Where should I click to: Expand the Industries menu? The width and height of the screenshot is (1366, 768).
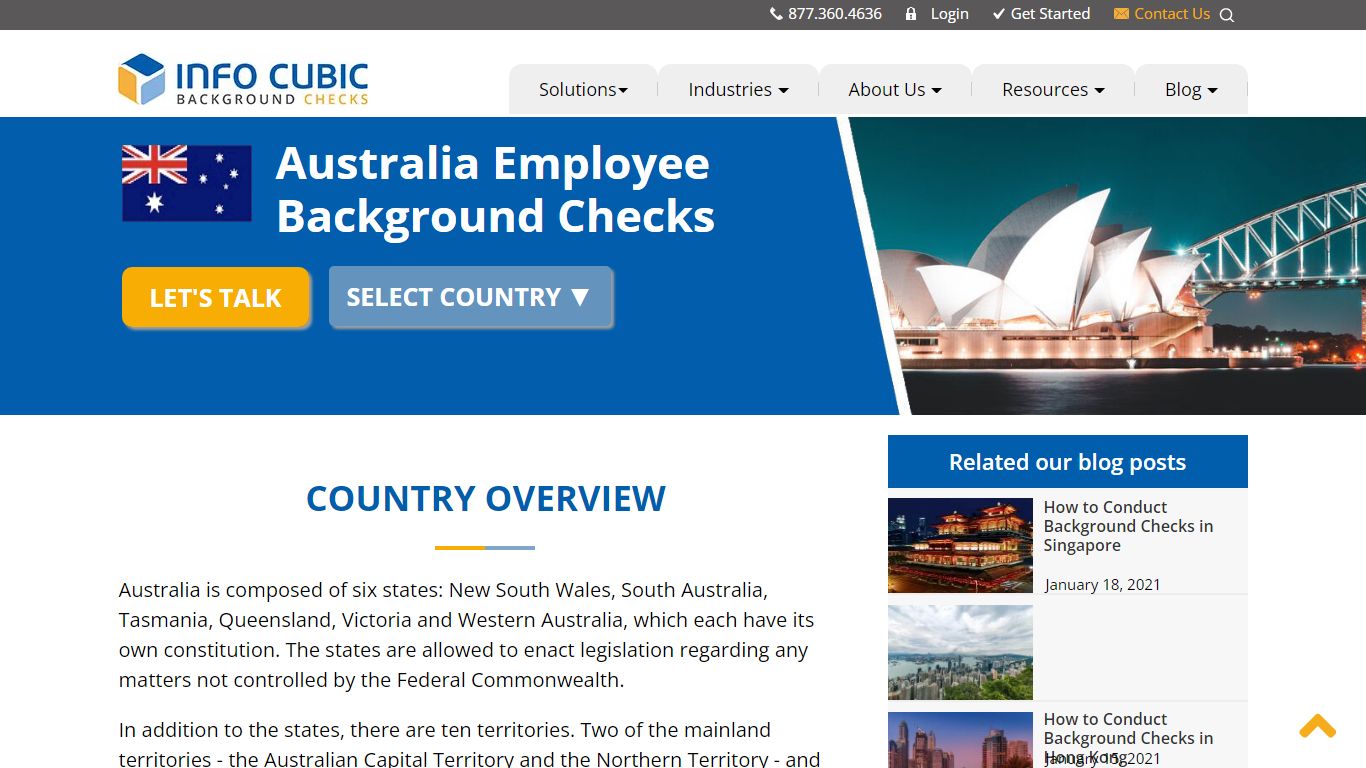(x=738, y=89)
